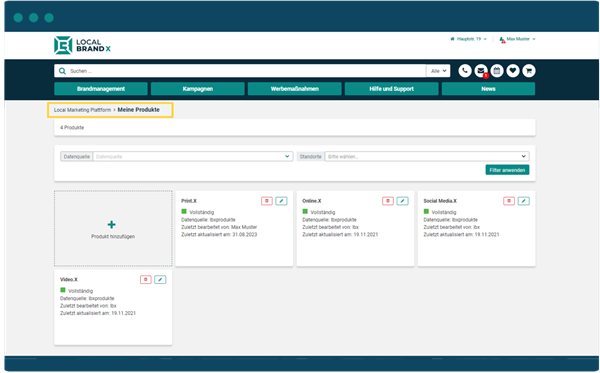Click the Produkt hinzufügen tile
600x373 pixels.
pyautogui.click(x=113, y=228)
